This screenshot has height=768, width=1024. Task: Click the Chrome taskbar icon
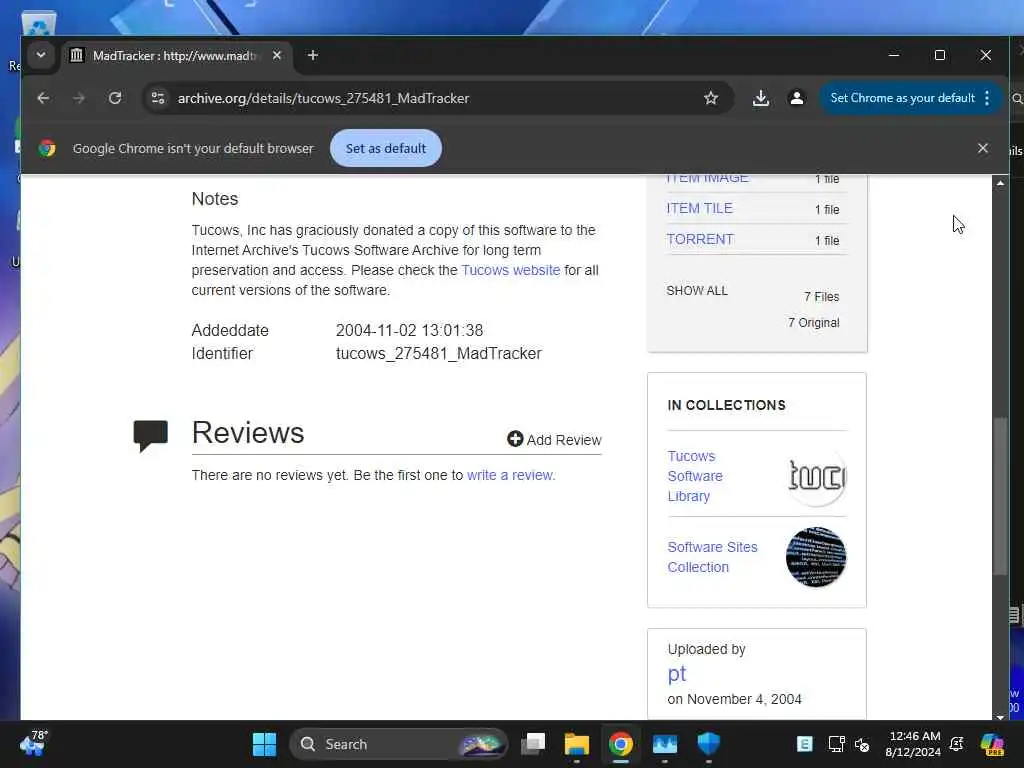[x=620, y=744]
